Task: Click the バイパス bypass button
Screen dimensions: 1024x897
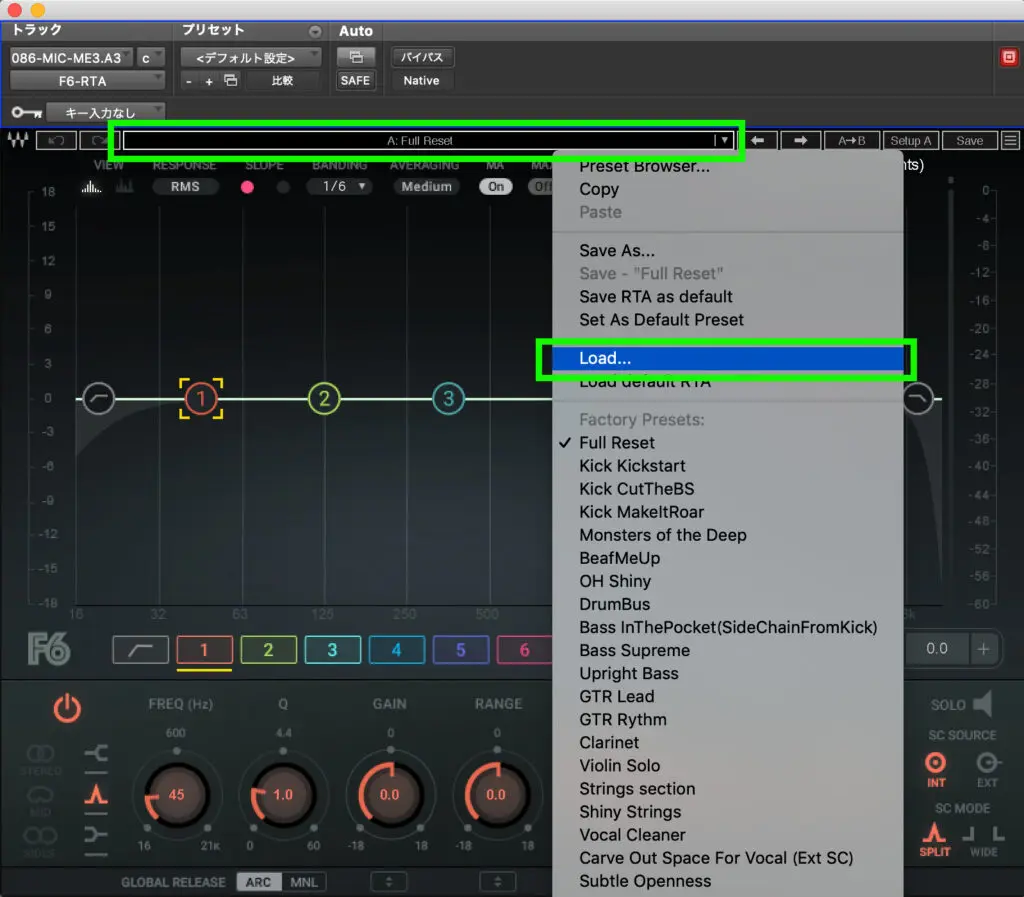Action: [421, 57]
